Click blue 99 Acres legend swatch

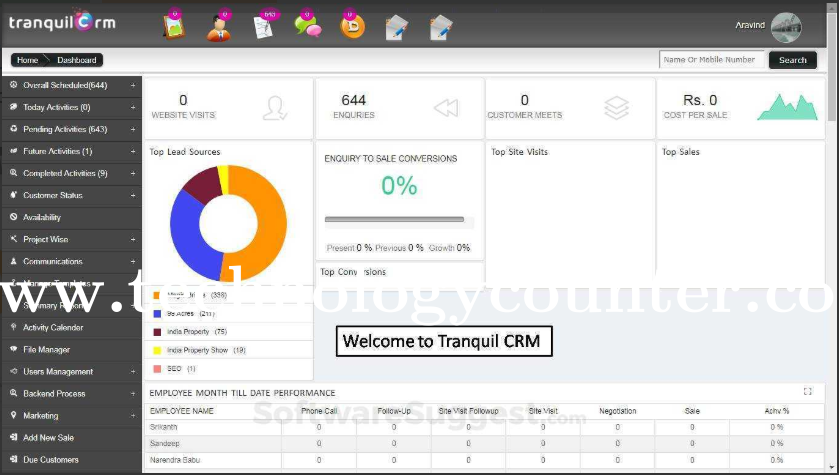[157, 313]
